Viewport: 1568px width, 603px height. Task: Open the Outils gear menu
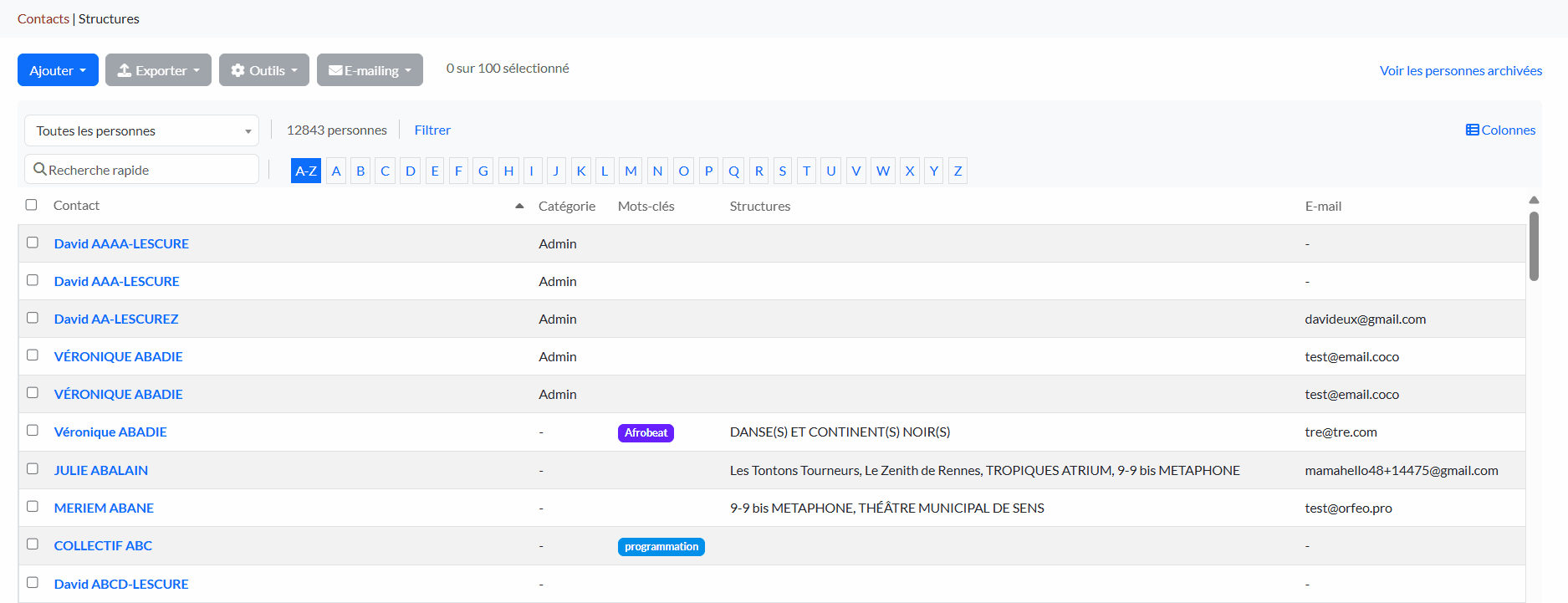point(263,70)
